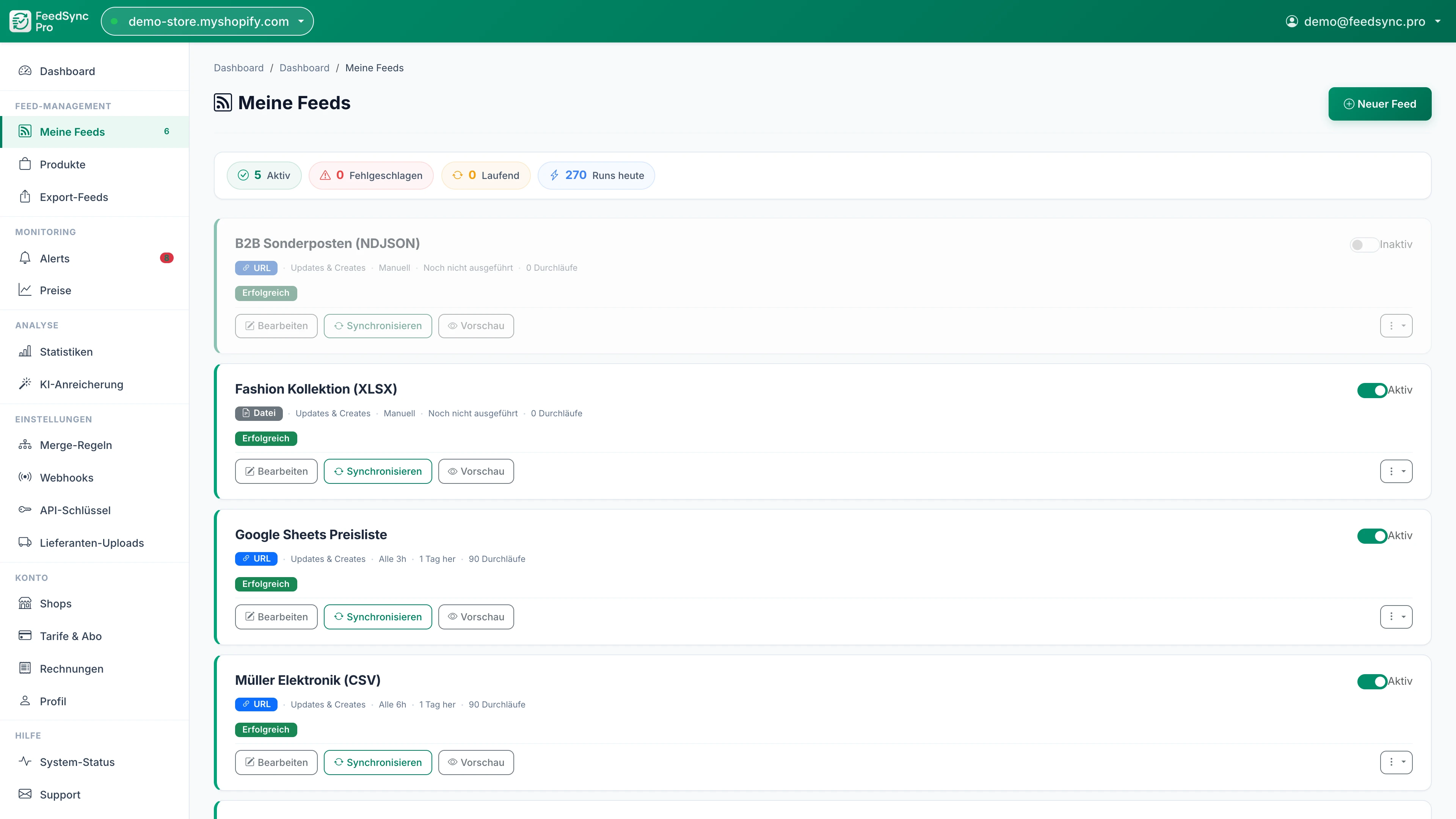Image resolution: width=1456 pixels, height=819 pixels.
Task: Open Export-Feeds section
Action: coord(74,197)
